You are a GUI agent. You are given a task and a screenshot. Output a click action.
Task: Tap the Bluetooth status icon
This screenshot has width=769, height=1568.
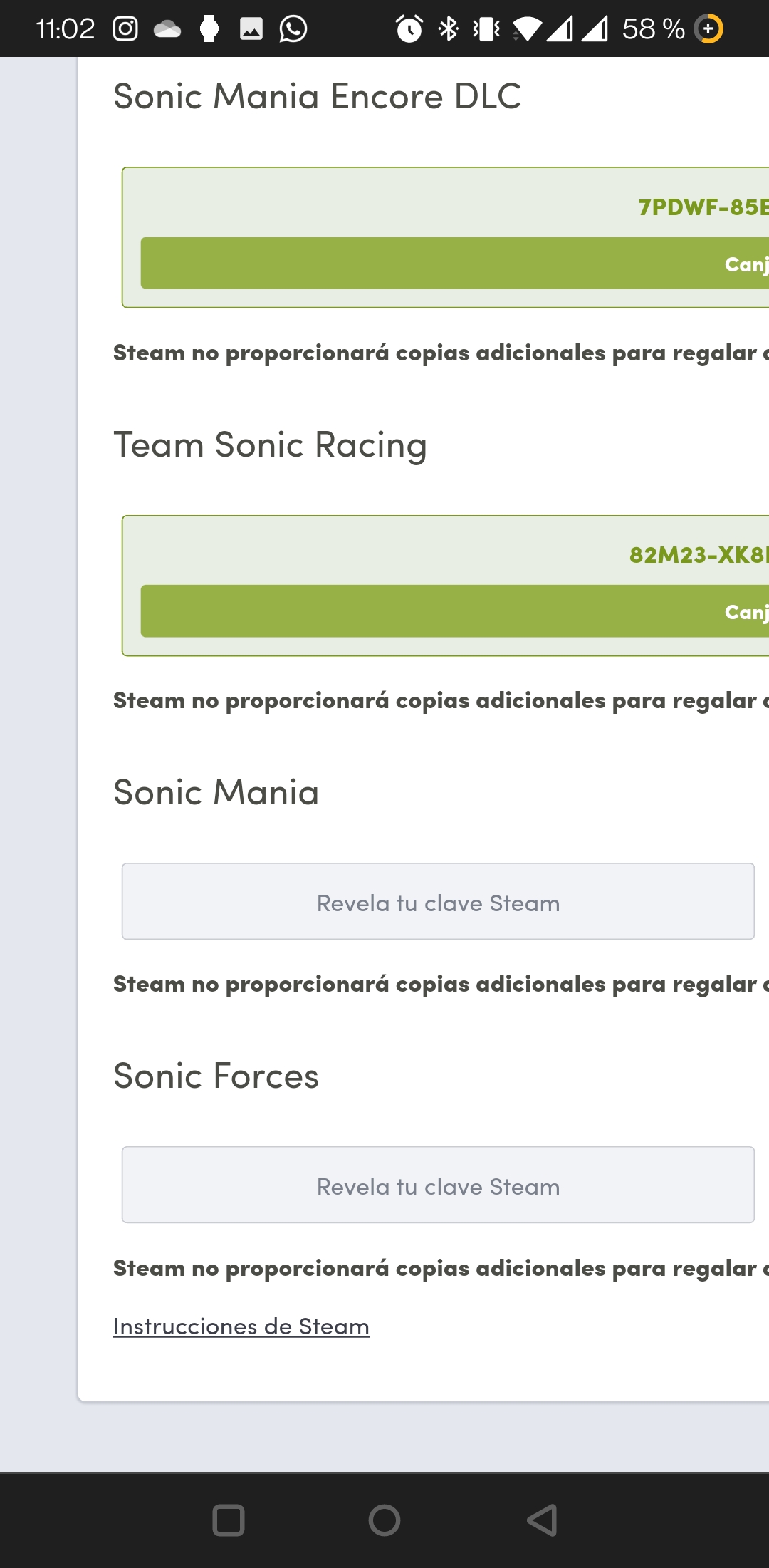tap(449, 28)
